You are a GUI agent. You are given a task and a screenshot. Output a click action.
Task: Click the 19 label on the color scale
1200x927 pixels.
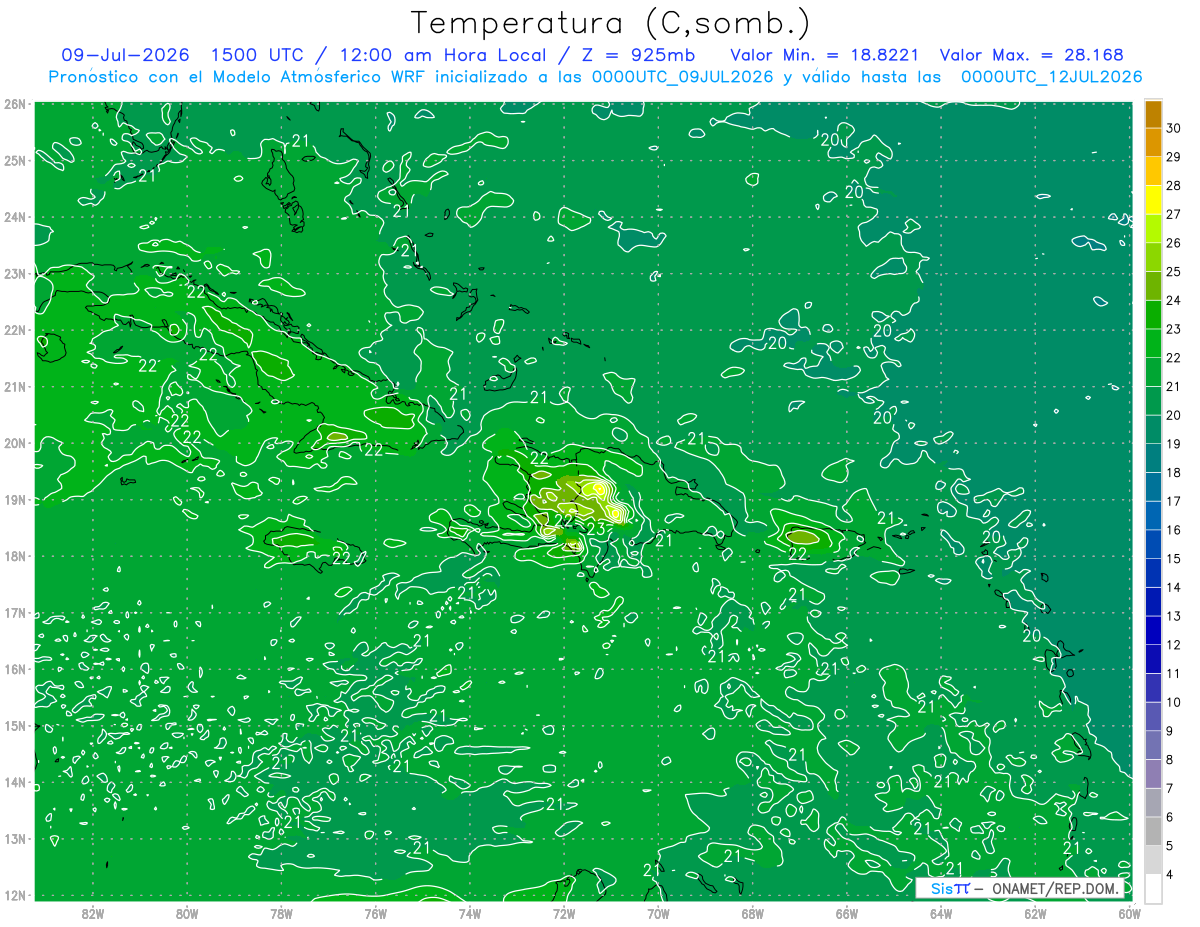[x=1174, y=444]
